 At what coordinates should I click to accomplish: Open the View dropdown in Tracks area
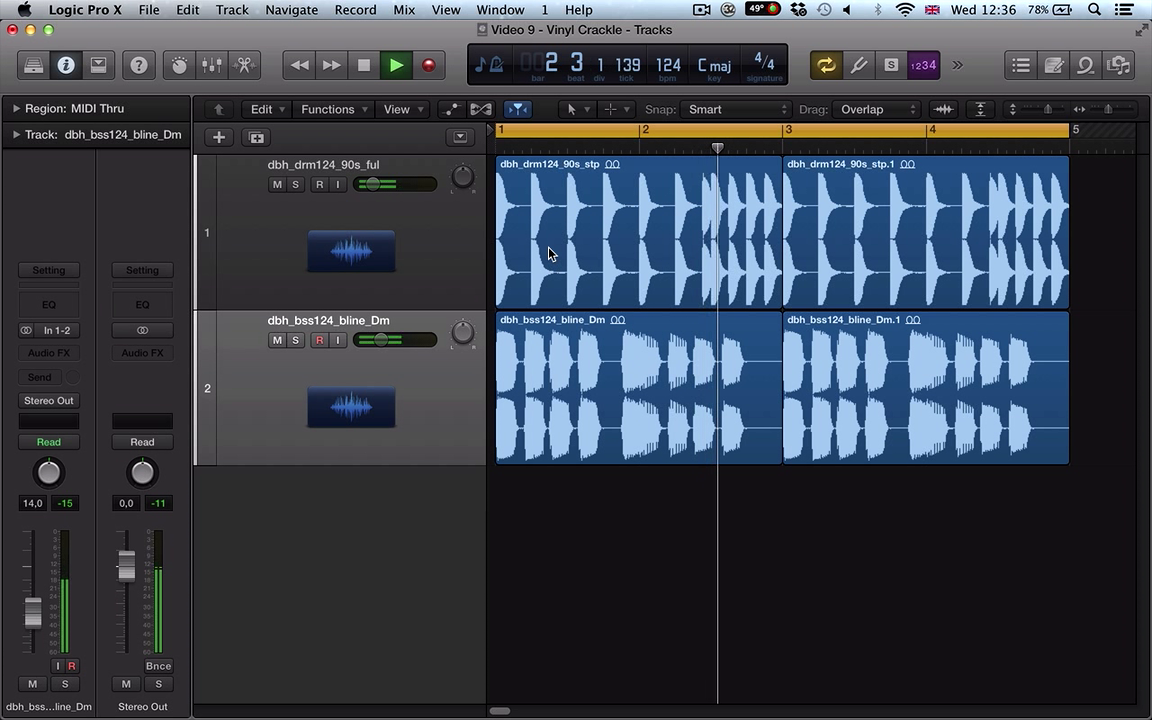(403, 109)
